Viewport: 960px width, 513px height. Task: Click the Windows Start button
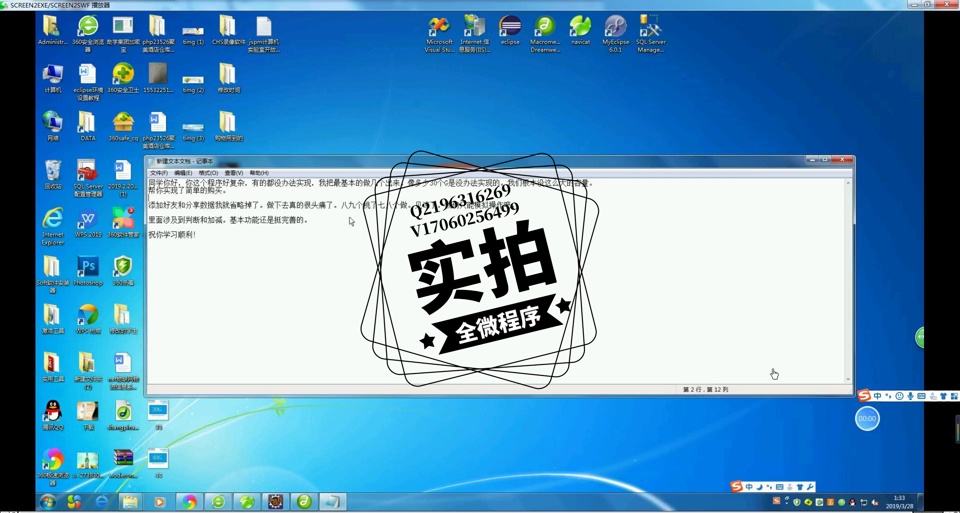[47, 502]
